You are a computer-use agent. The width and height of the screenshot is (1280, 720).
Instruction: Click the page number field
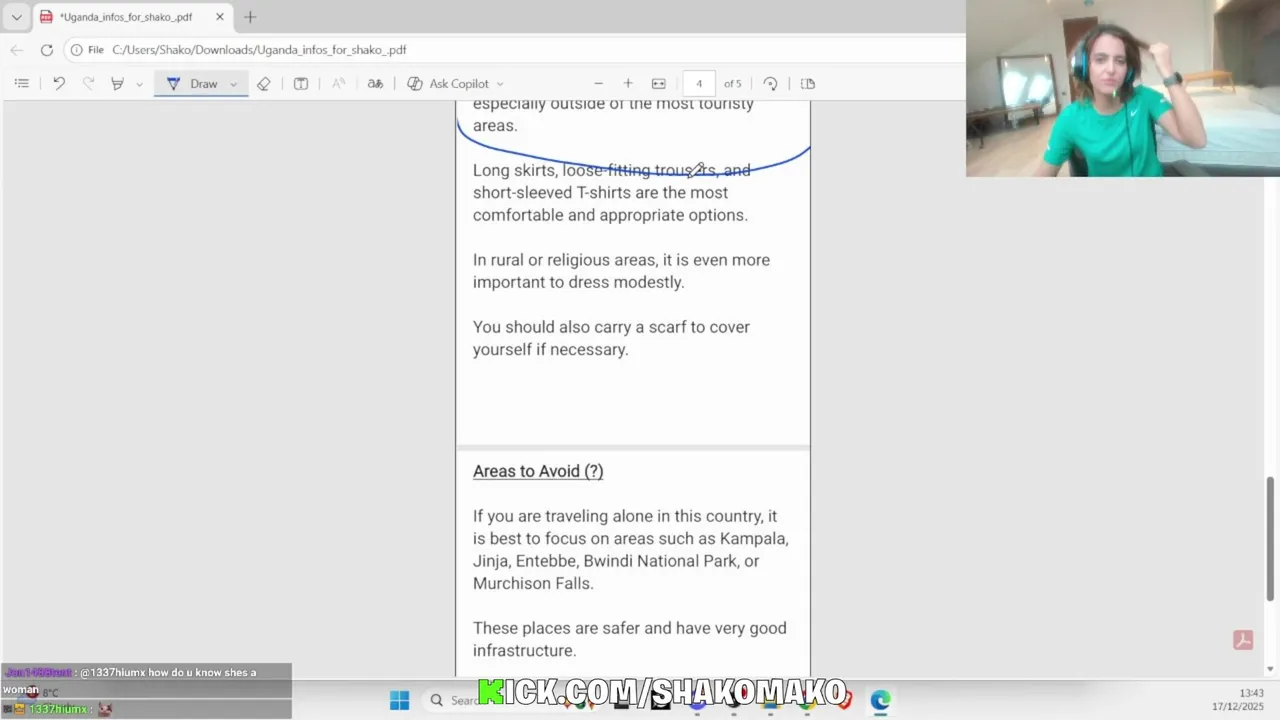[699, 84]
